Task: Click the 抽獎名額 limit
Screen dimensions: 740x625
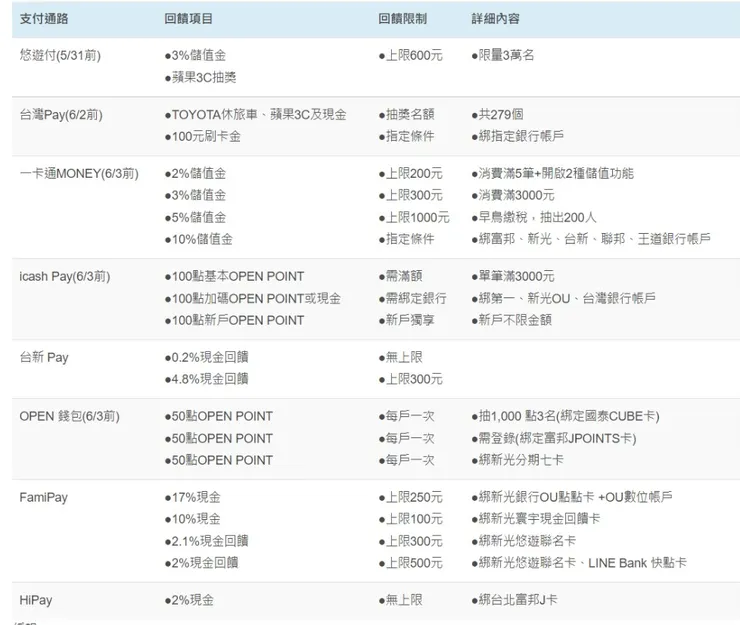Action: pyautogui.click(x=406, y=115)
